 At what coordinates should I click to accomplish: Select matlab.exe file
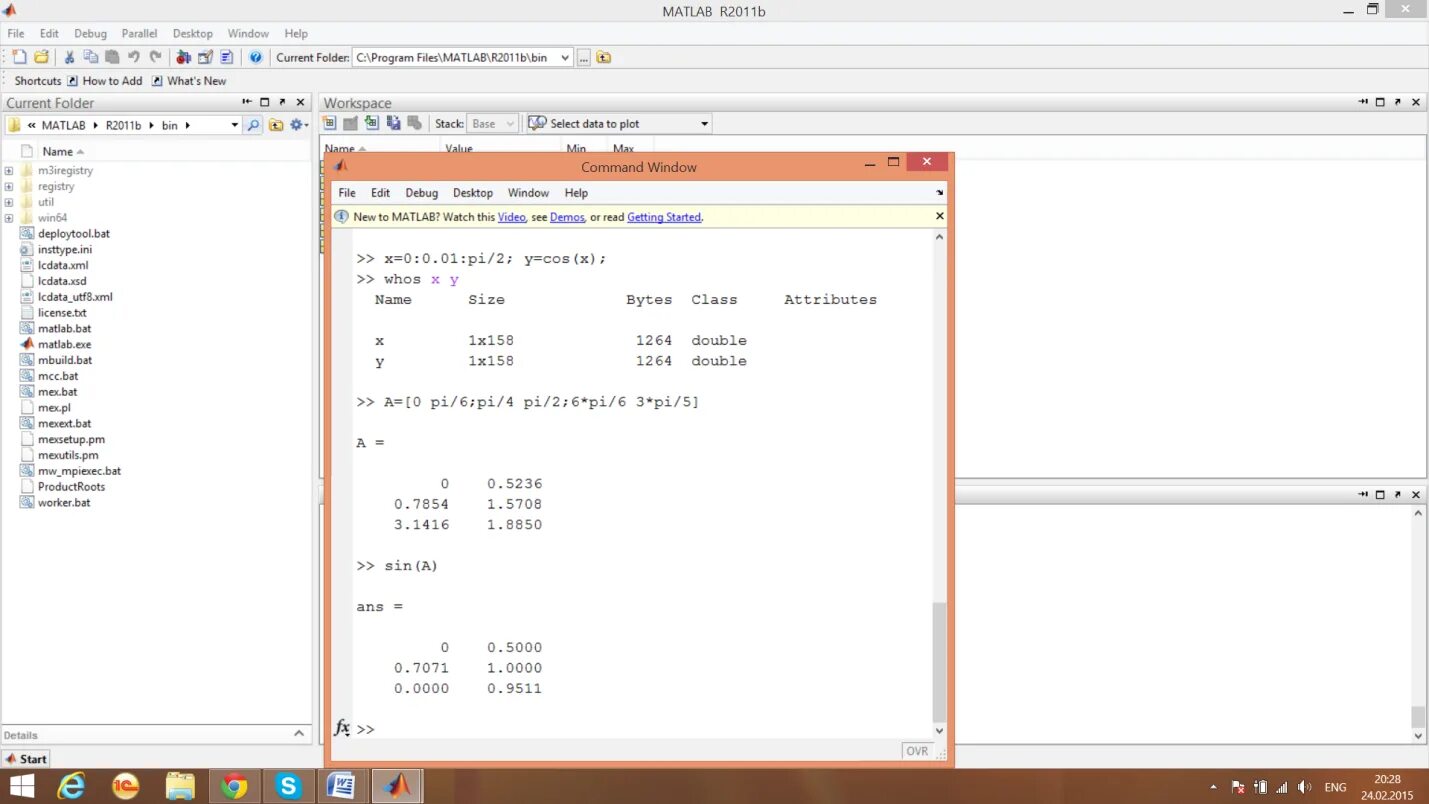64,344
